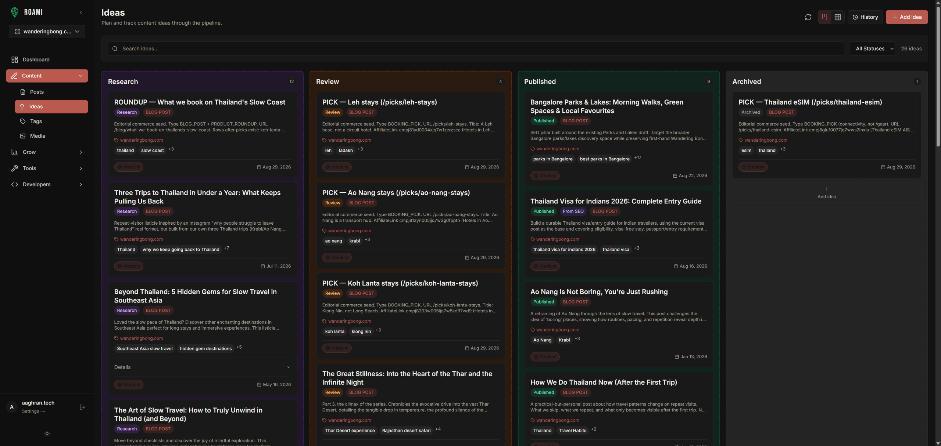Open Dashboard from the sidebar

pos(36,59)
